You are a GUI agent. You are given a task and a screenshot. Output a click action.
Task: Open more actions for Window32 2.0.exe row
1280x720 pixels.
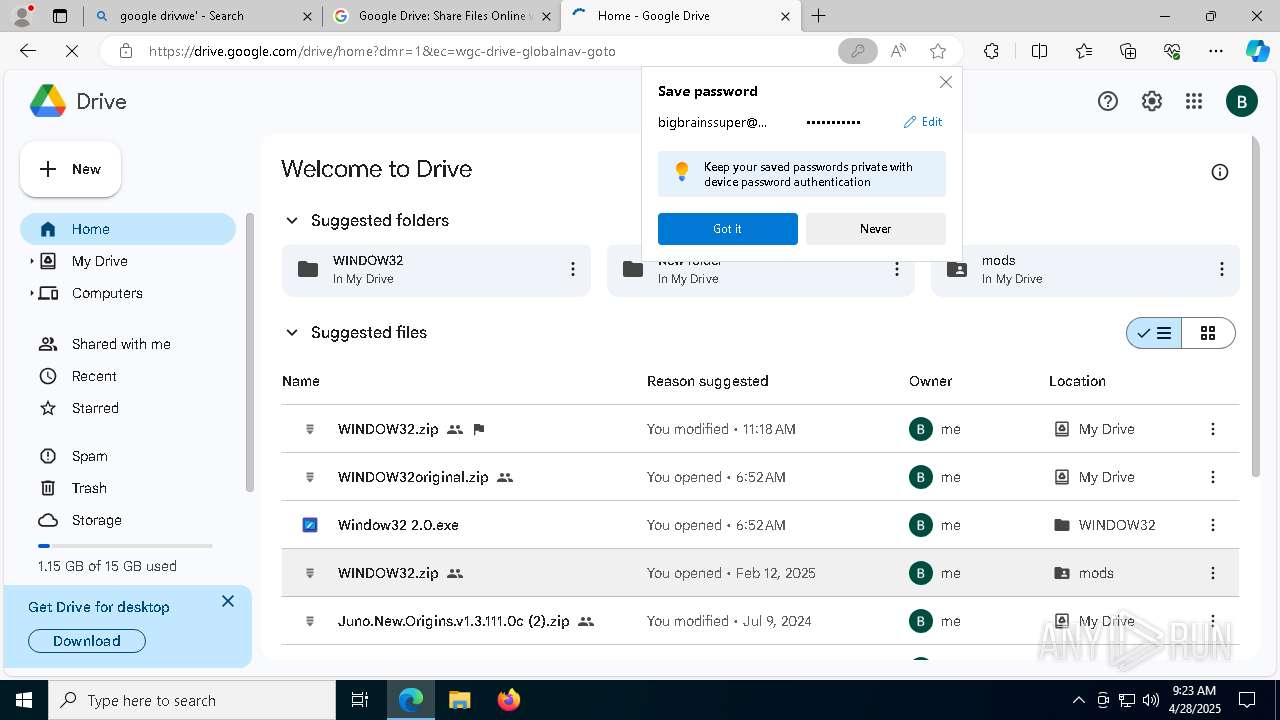(x=1213, y=525)
